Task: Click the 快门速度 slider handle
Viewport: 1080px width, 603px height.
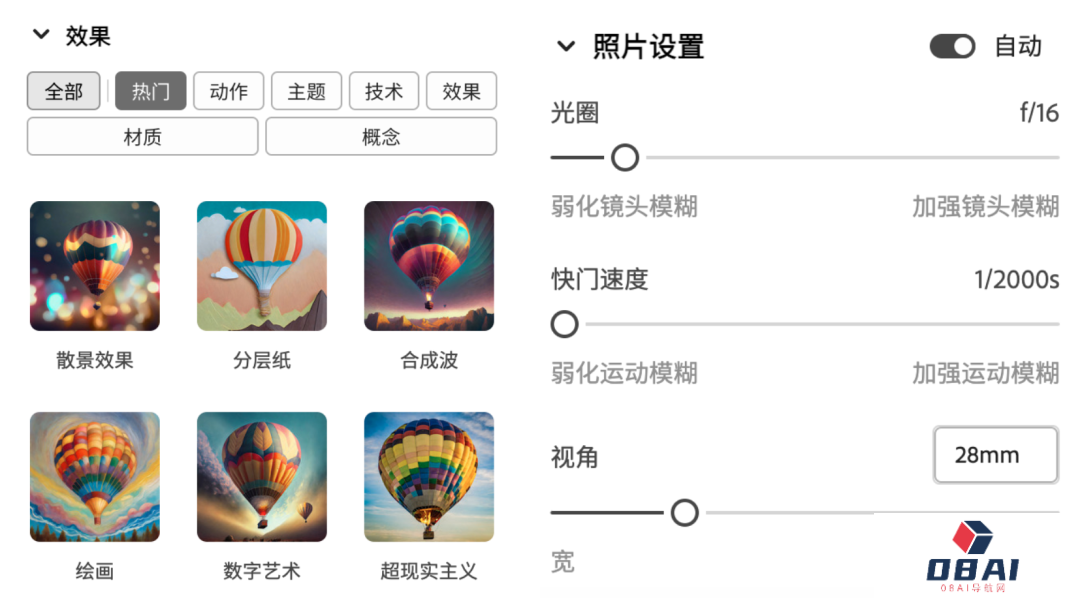Action: coord(564,324)
